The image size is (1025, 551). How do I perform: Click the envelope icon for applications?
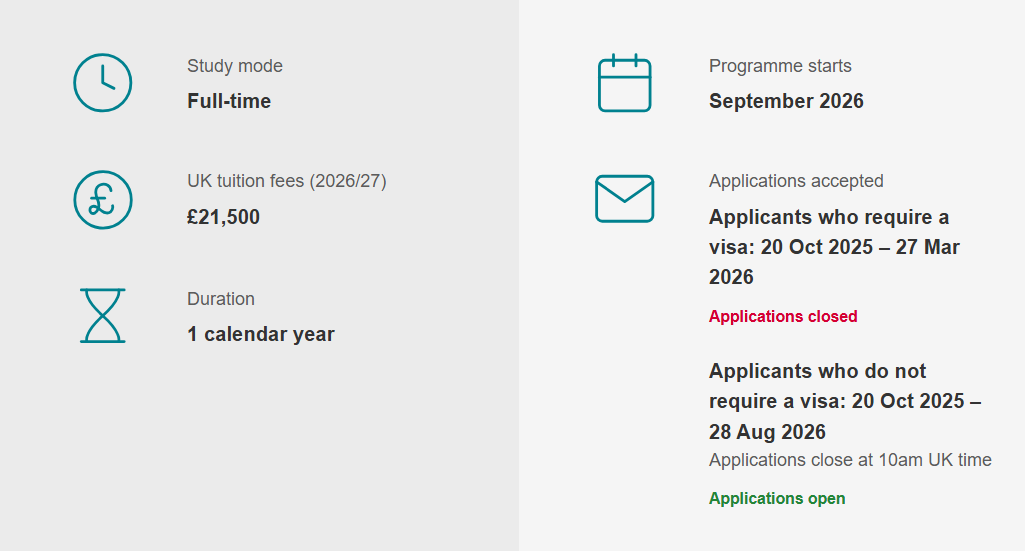tap(624, 199)
